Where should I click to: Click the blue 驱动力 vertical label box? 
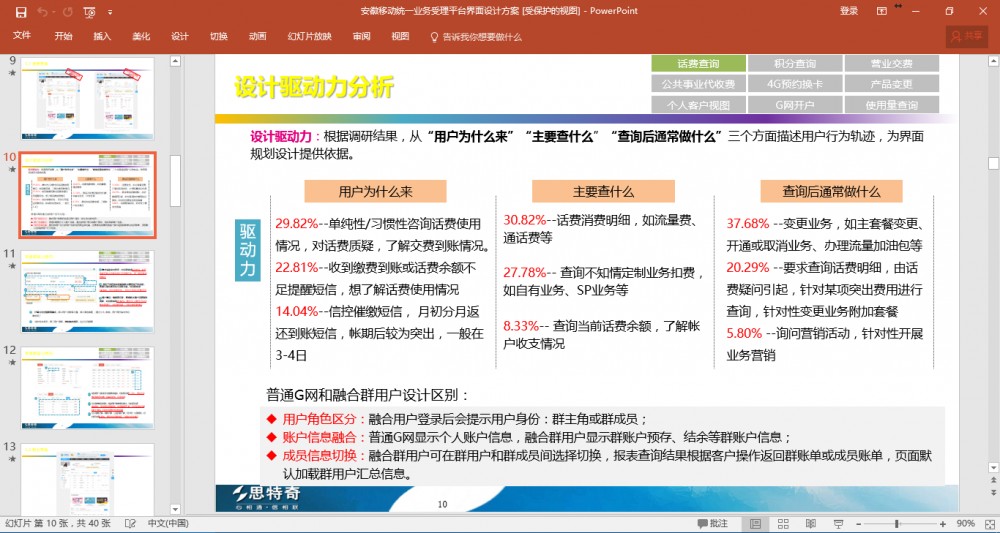tap(247, 249)
